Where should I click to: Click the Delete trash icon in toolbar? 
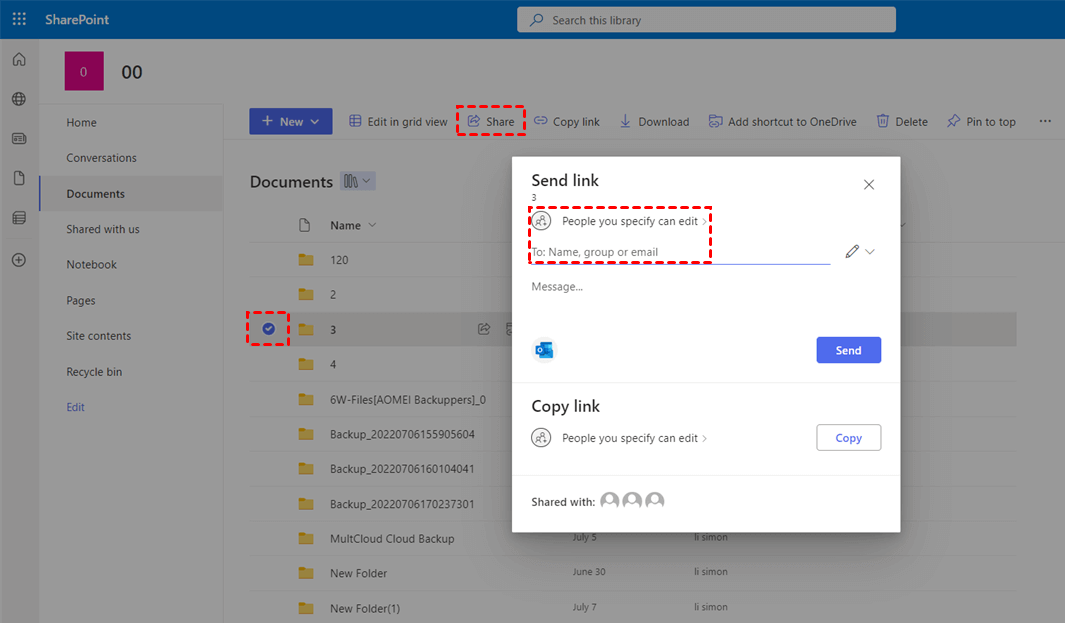pyautogui.click(x=883, y=121)
